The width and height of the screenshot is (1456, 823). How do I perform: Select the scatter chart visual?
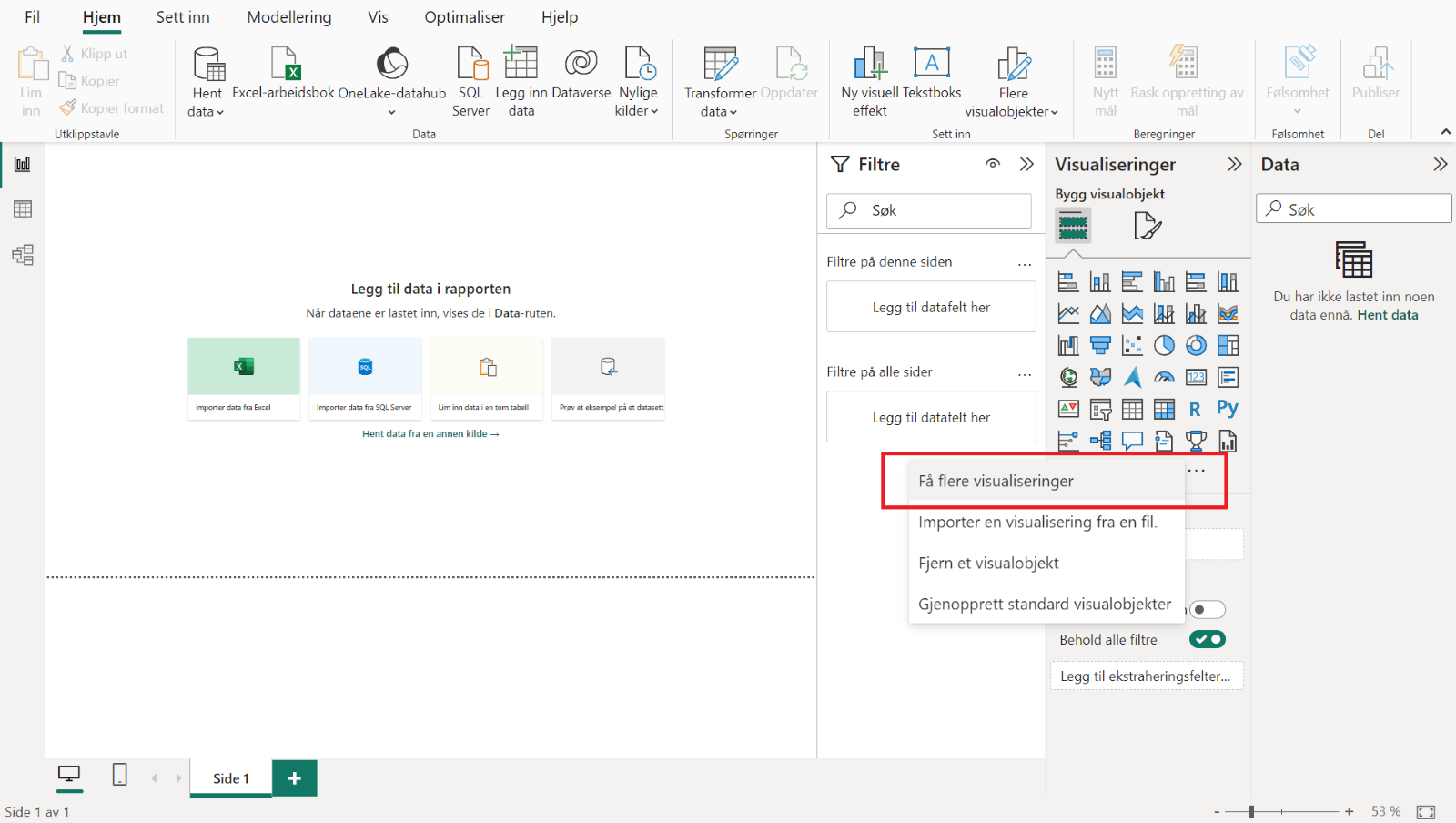pyautogui.click(x=1132, y=346)
